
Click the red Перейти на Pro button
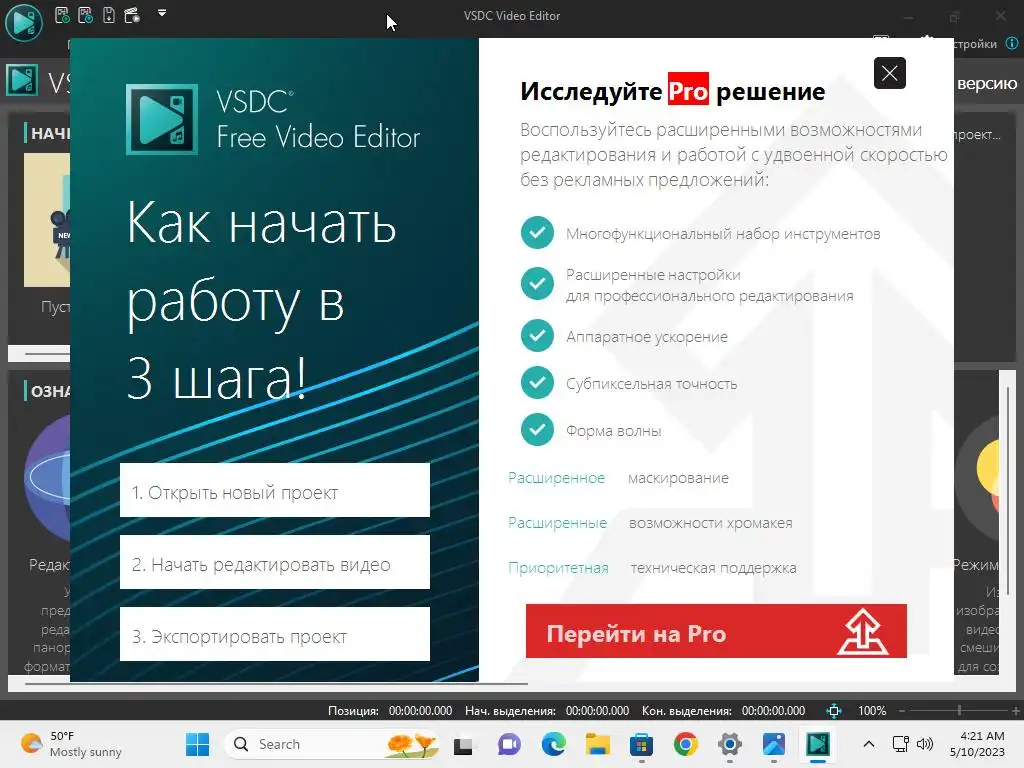tap(716, 632)
